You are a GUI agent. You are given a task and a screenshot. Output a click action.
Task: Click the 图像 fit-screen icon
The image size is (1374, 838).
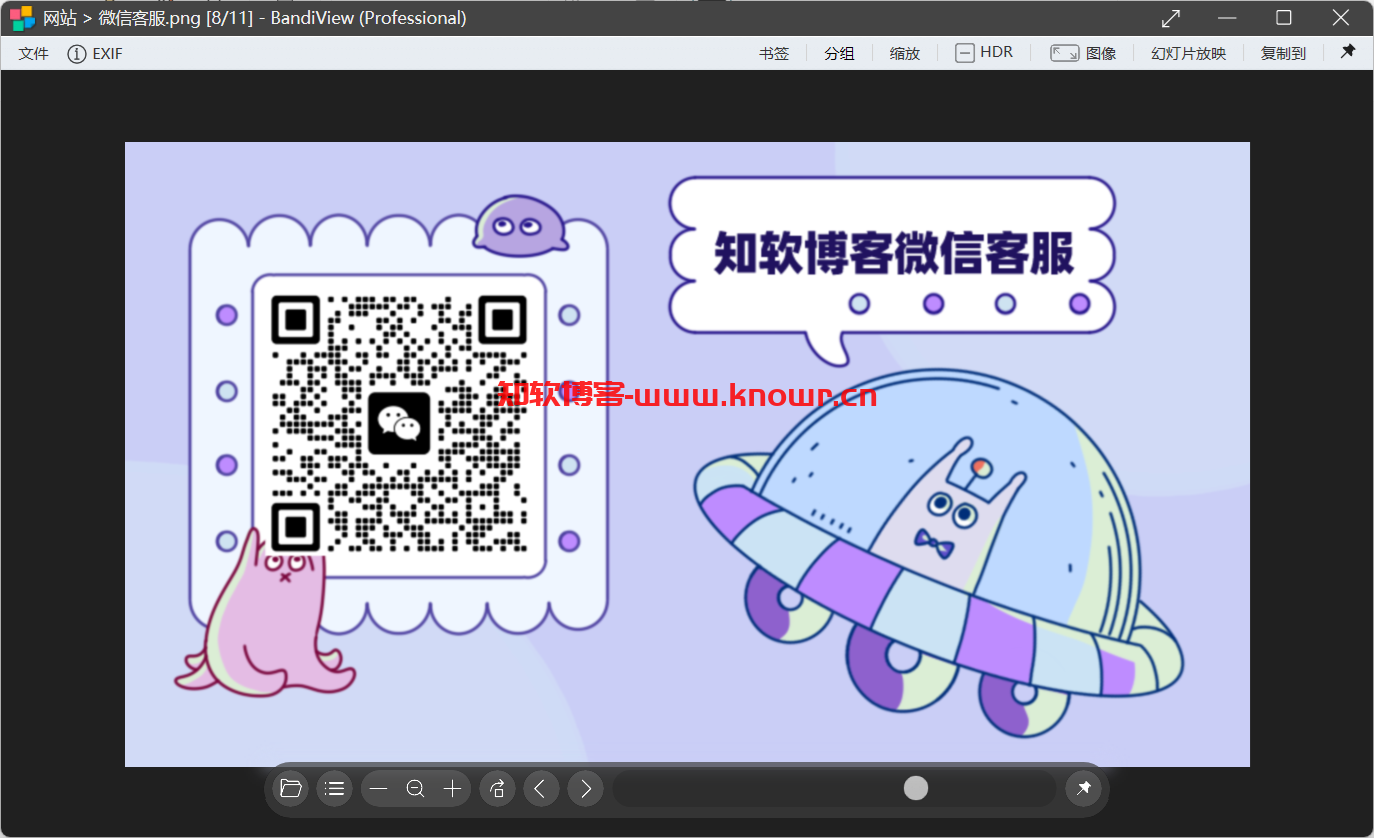click(x=1064, y=53)
